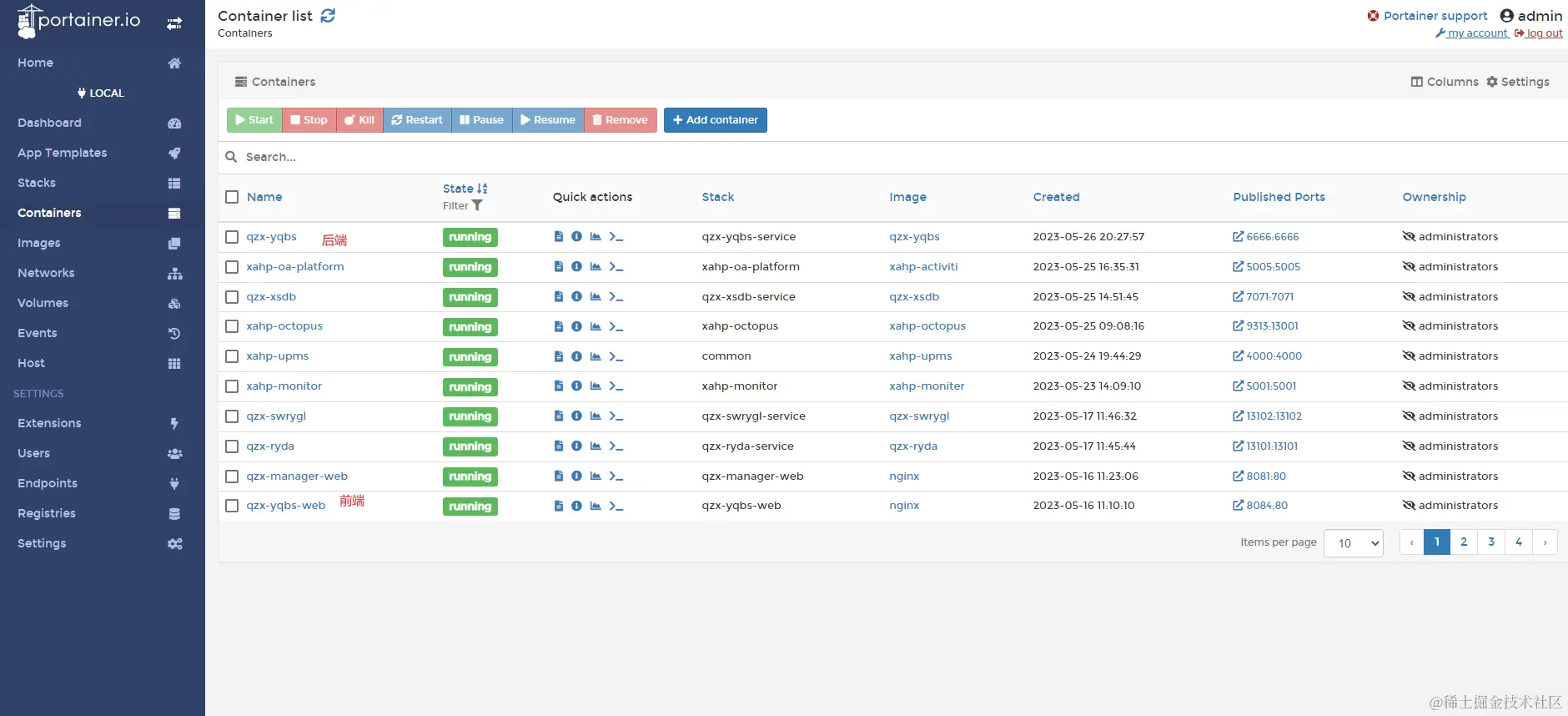Click the portainer.io logo
The width and height of the screenshot is (1568, 716).
pyautogui.click(x=78, y=21)
